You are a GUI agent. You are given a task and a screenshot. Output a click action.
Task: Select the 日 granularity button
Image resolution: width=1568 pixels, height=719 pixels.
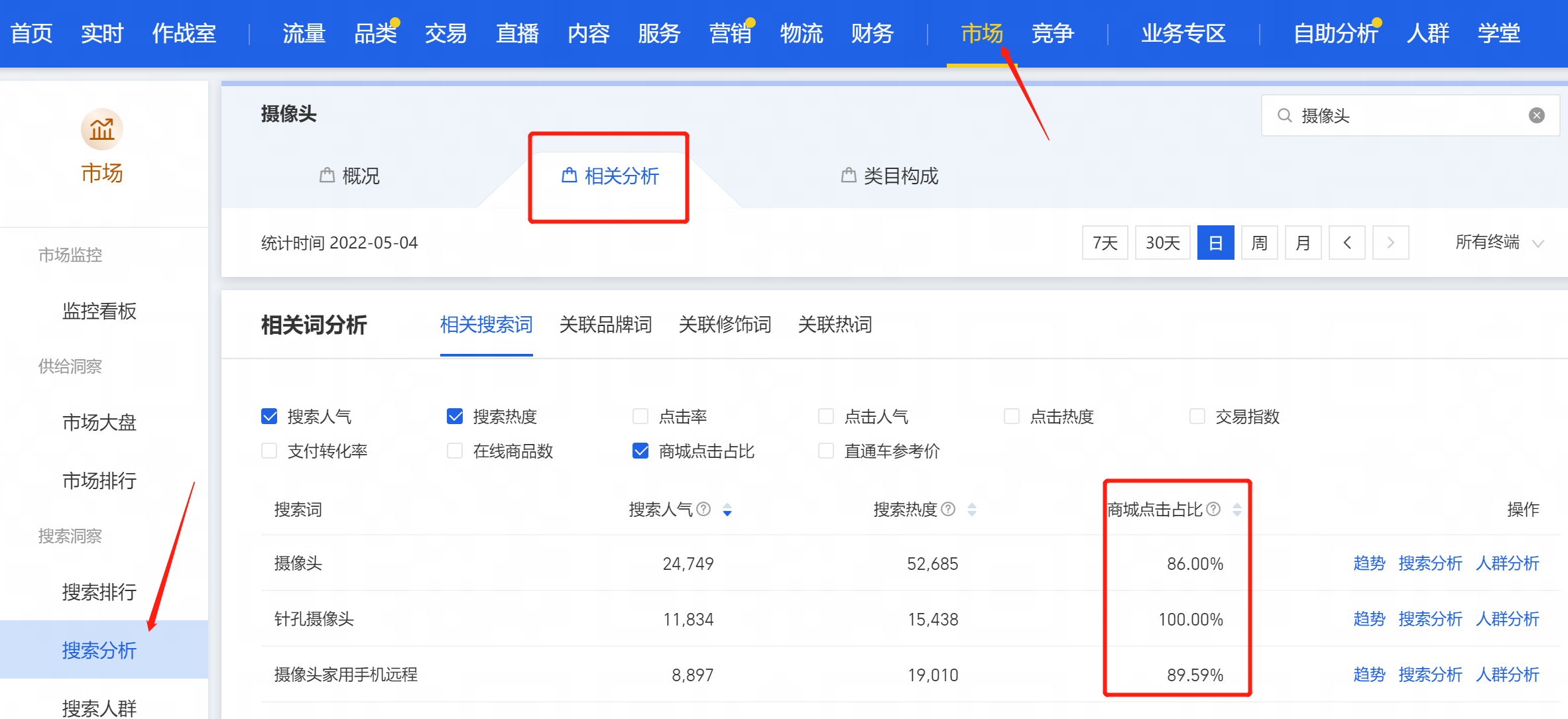point(1216,243)
